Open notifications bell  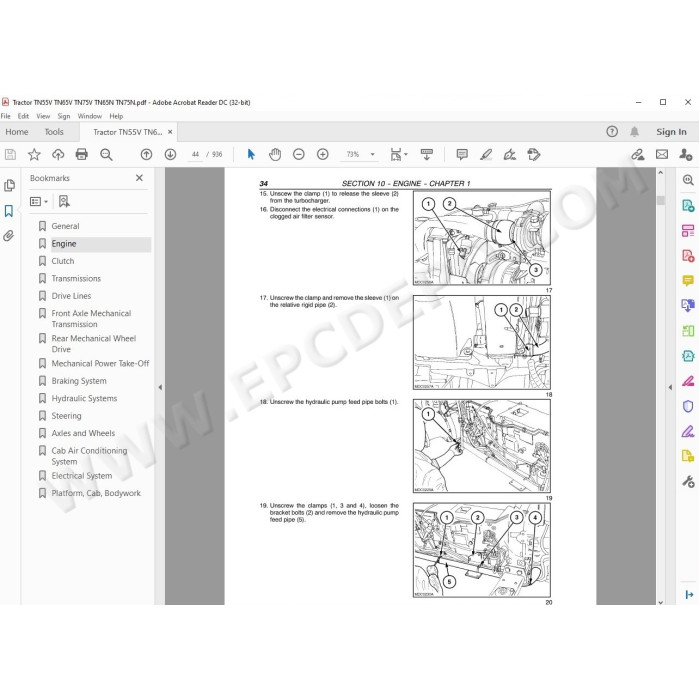[634, 132]
